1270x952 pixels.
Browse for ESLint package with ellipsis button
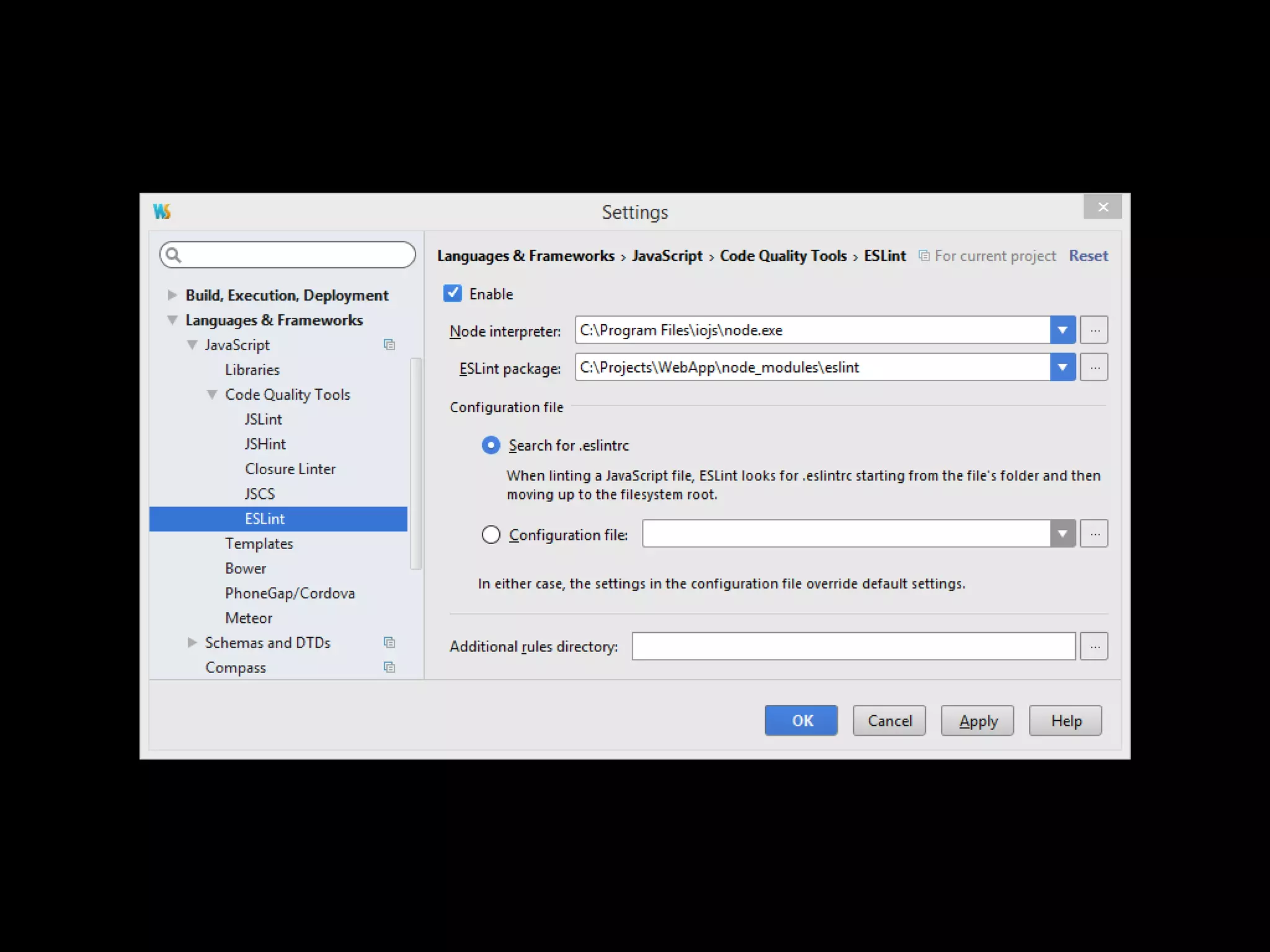(x=1094, y=368)
